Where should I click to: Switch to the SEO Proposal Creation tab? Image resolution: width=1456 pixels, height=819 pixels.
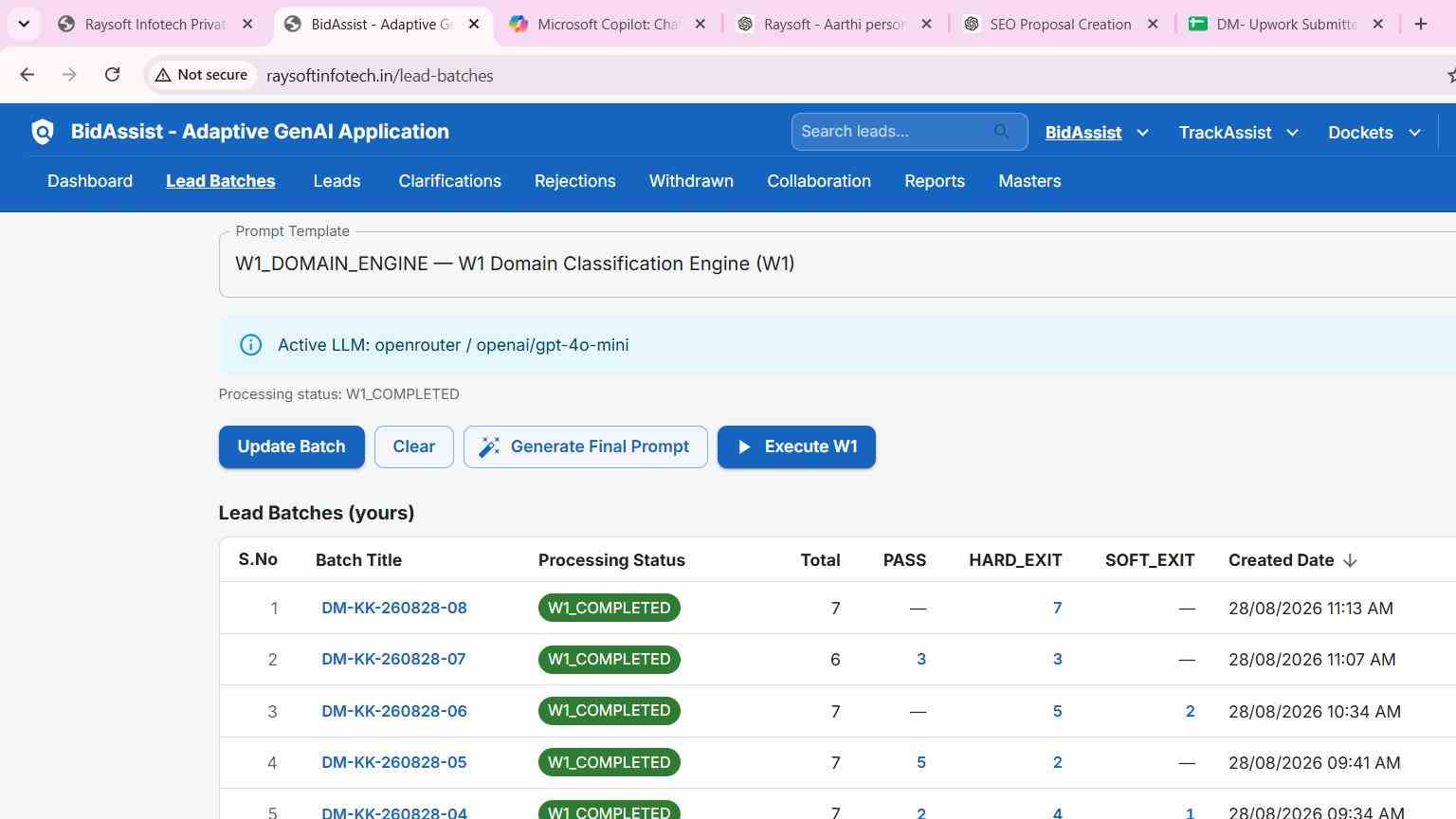click(1060, 24)
